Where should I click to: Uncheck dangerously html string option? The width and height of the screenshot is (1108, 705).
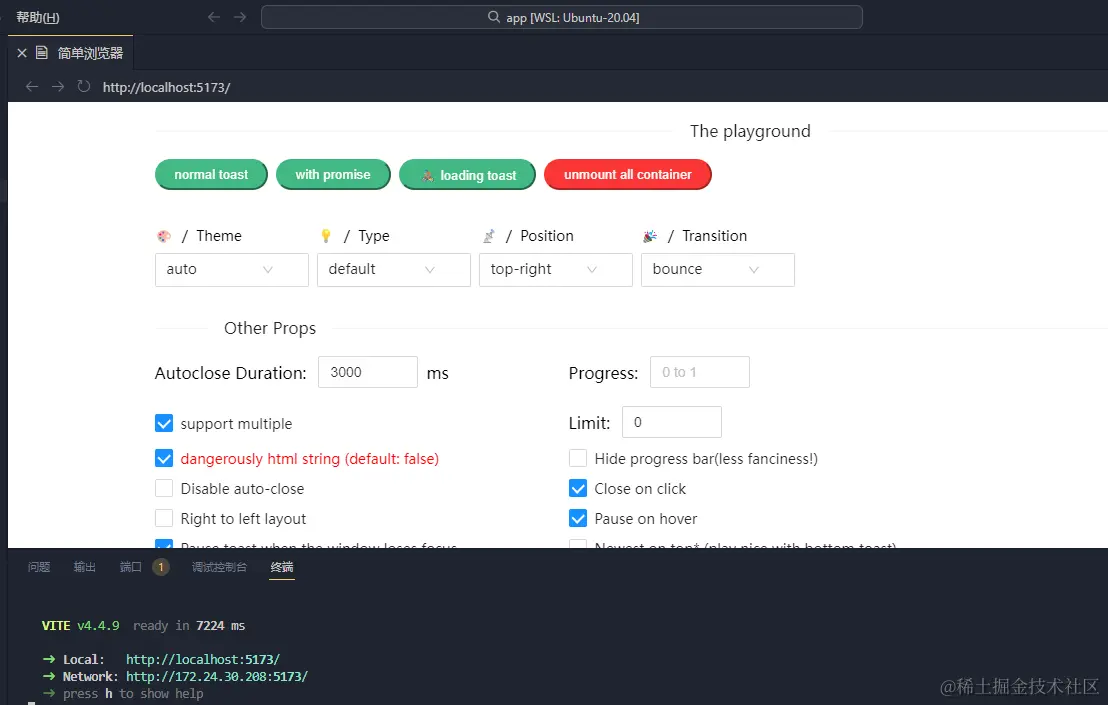(164, 458)
